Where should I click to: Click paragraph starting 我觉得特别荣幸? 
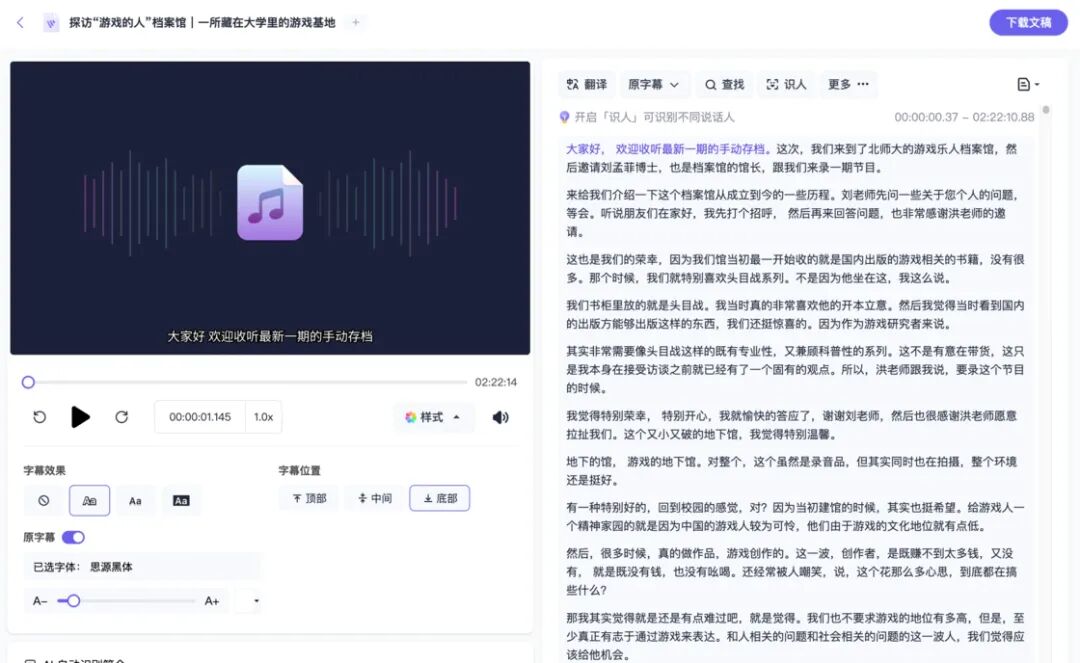[791, 425]
